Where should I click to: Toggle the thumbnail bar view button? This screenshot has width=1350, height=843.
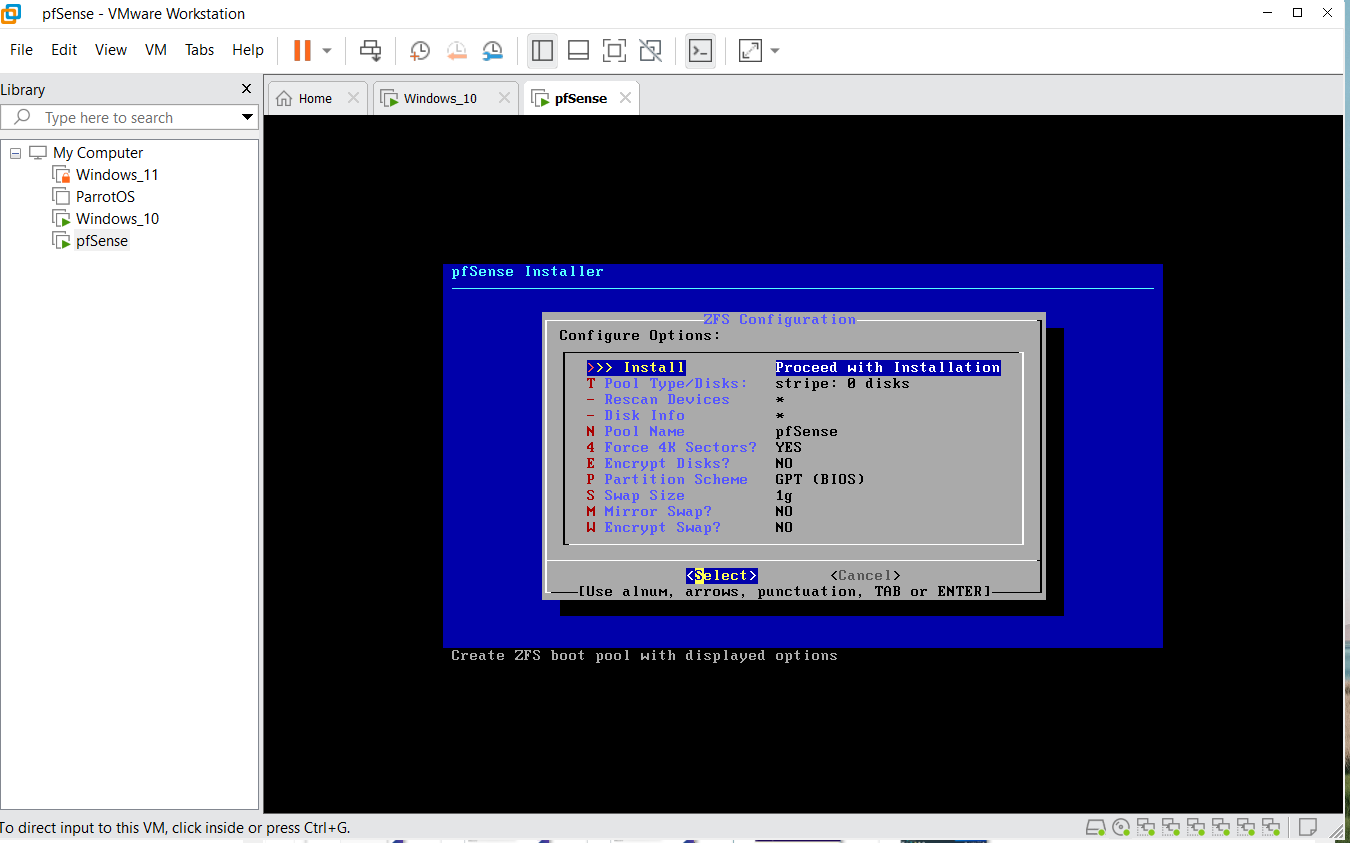(x=578, y=50)
